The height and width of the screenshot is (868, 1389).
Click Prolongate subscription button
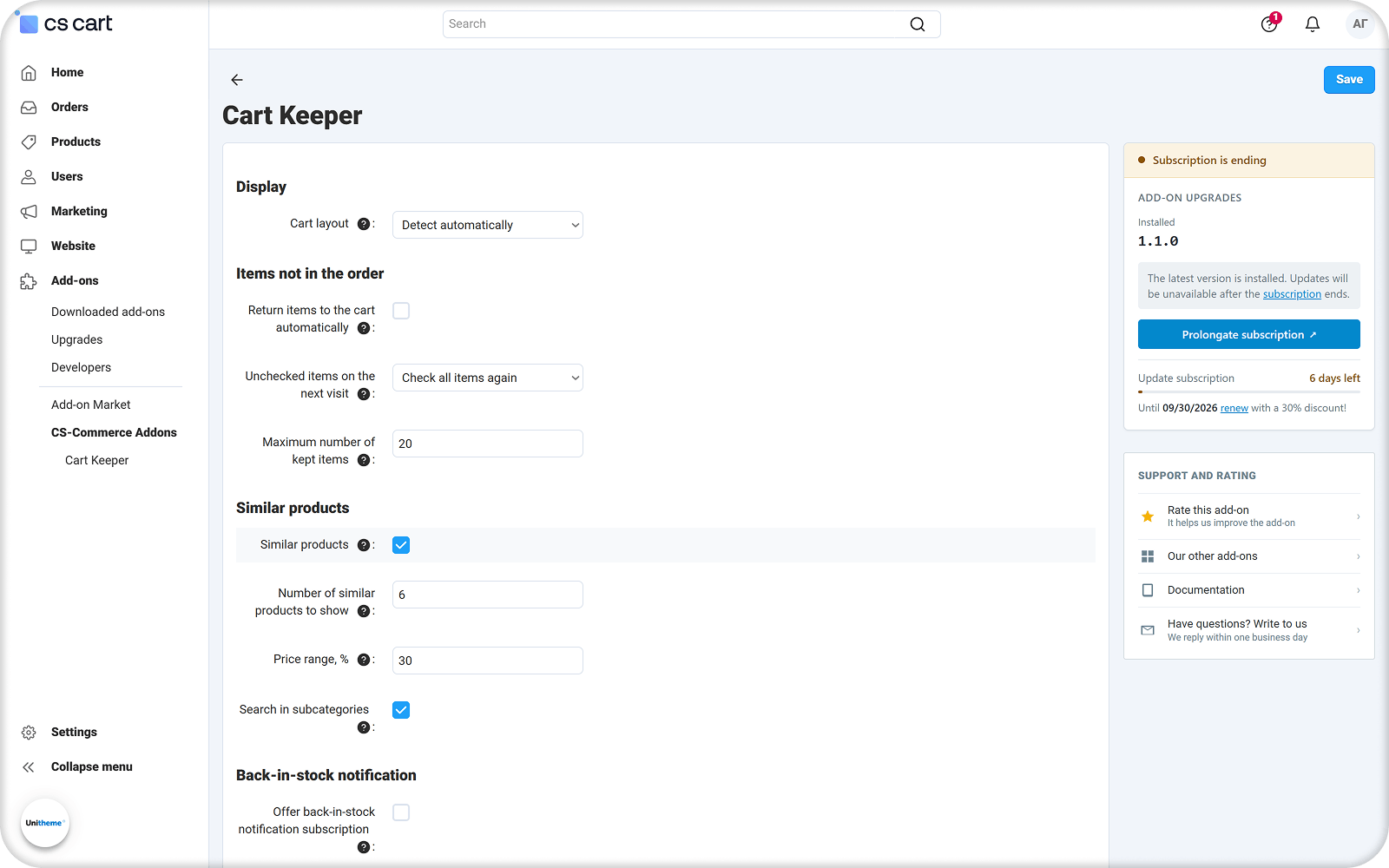pyautogui.click(x=1248, y=334)
